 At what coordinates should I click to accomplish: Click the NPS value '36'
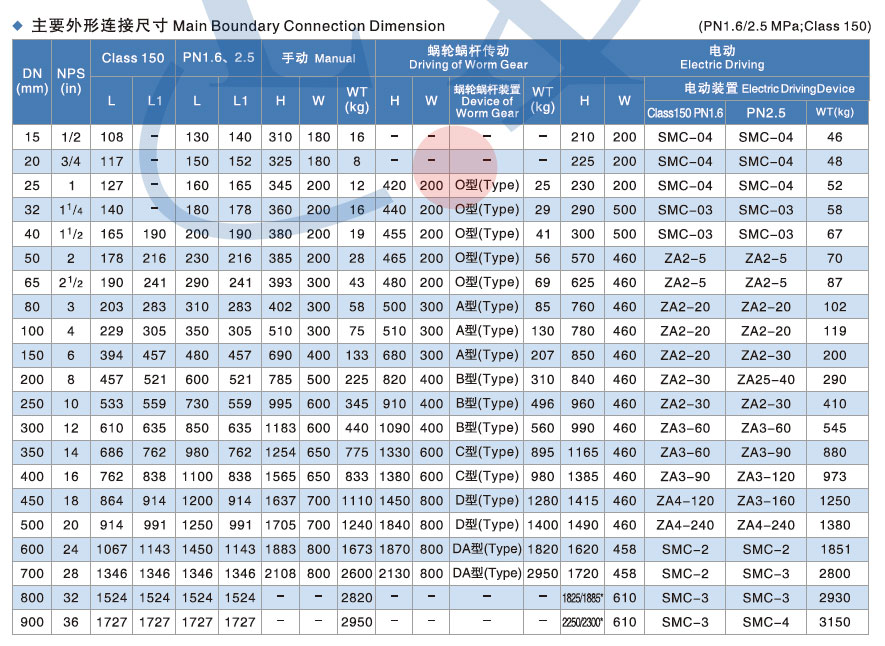pyautogui.click(x=71, y=622)
